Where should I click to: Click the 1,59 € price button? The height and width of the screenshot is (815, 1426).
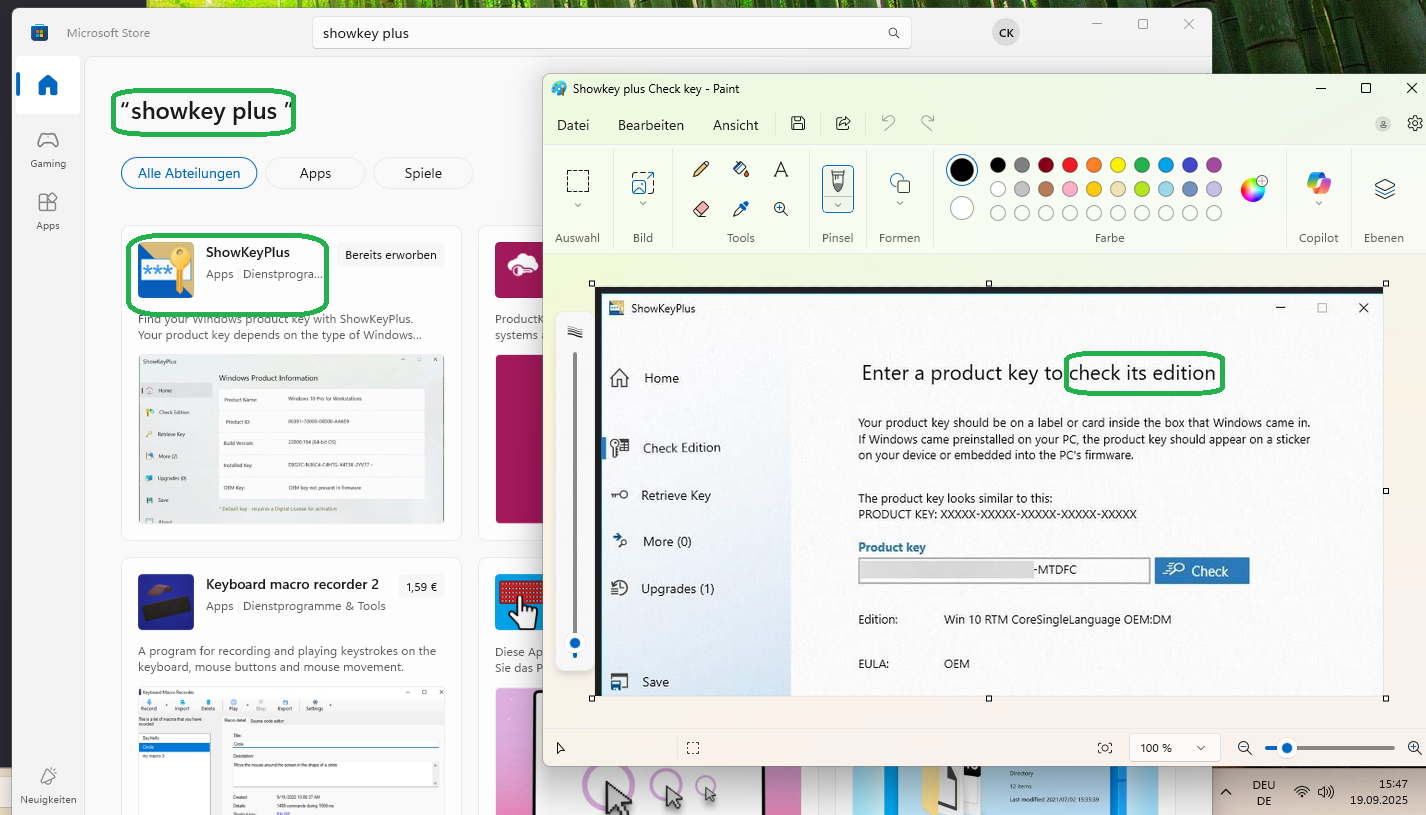point(422,587)
